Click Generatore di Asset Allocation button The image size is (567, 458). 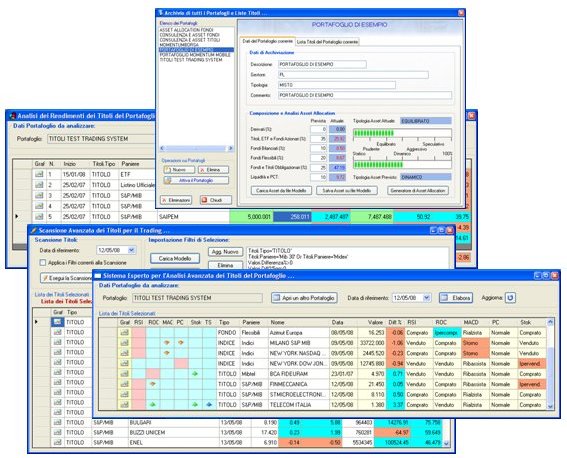point(418,191)
